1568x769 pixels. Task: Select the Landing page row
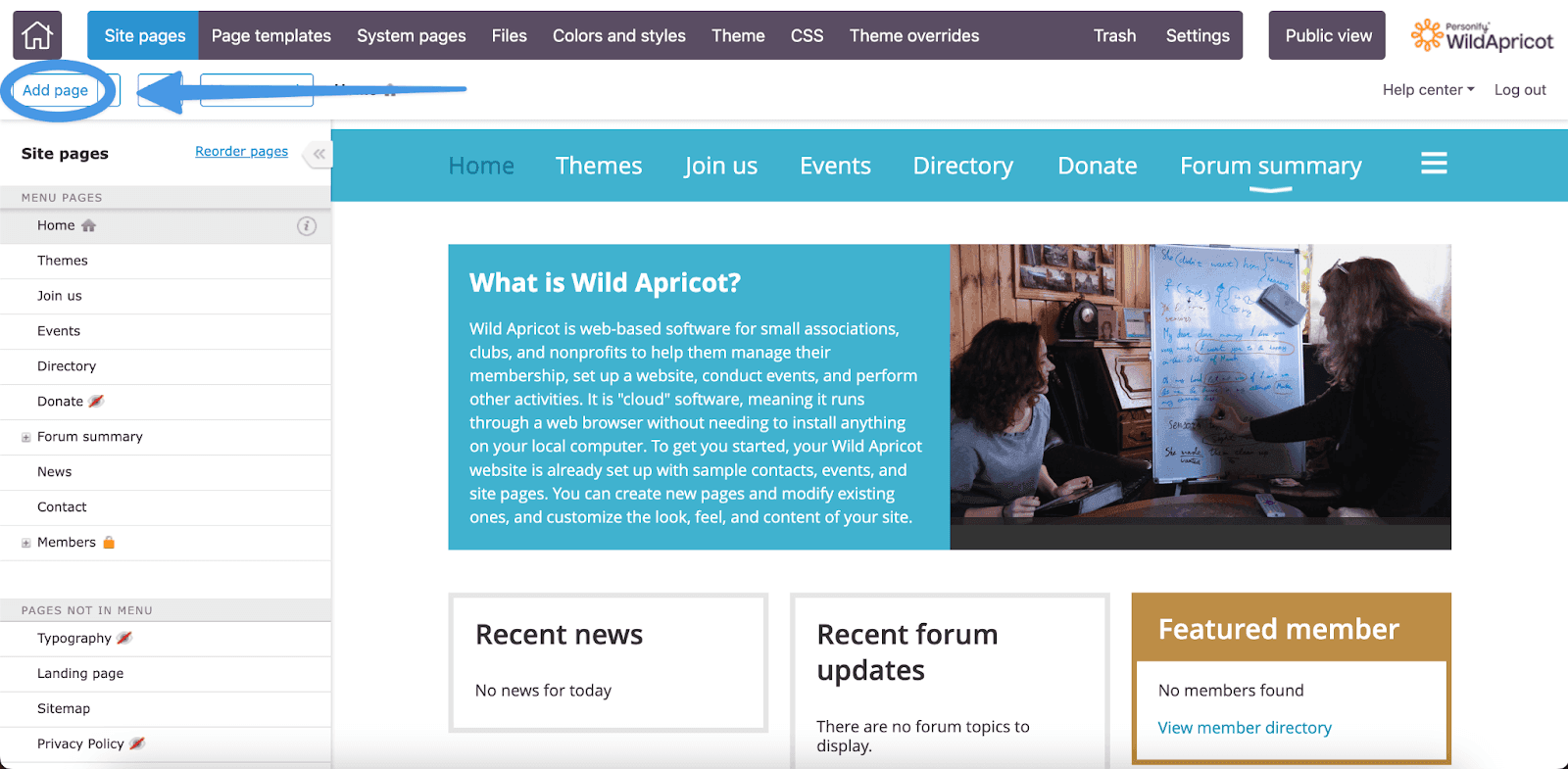pos(165,674)
